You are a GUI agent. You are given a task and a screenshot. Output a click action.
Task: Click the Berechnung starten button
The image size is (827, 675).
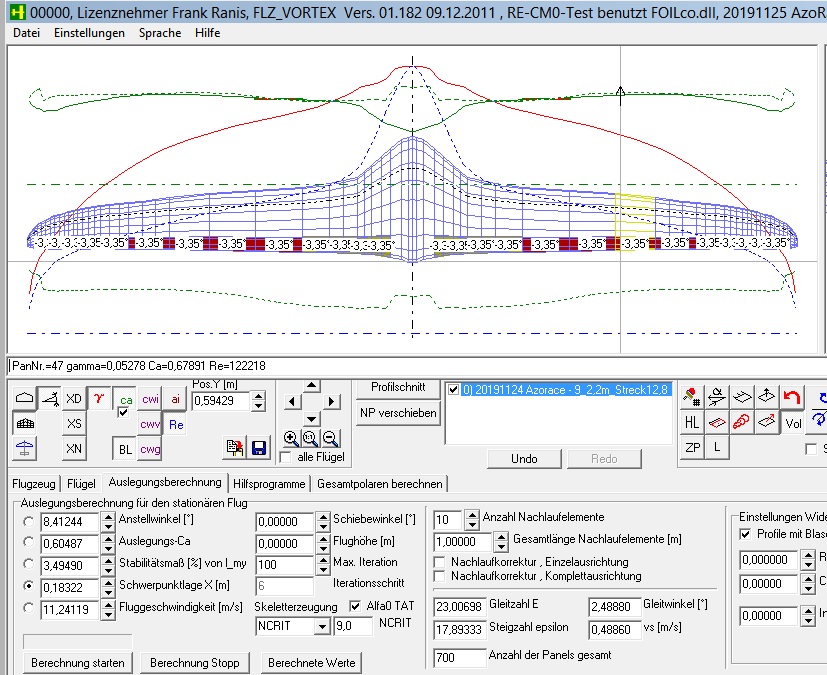pos(77,663)
